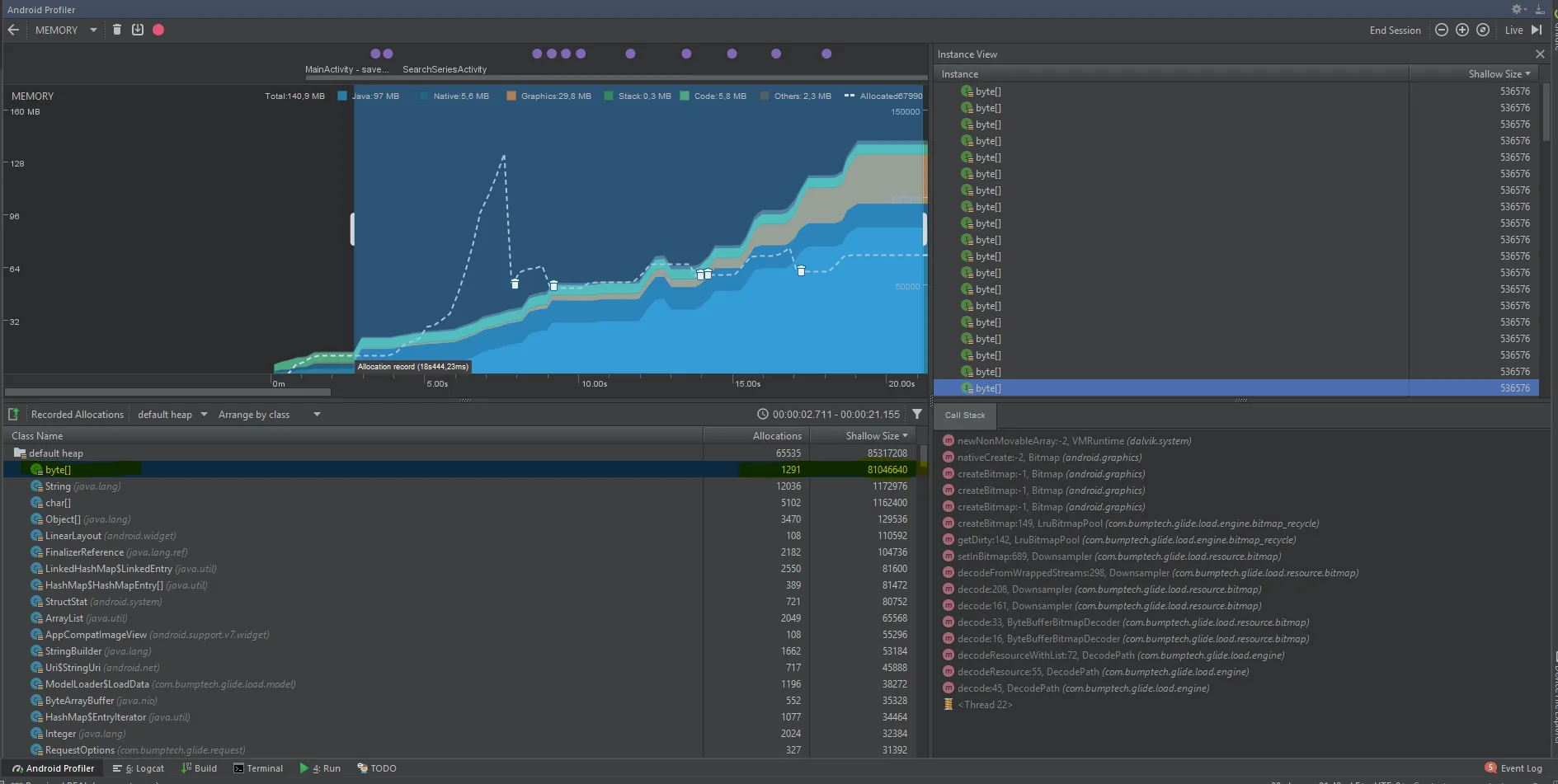Screen dimensions: 1558x784
Task: Select the String class row
Action: pyautogui.click(x=58, y=486)
